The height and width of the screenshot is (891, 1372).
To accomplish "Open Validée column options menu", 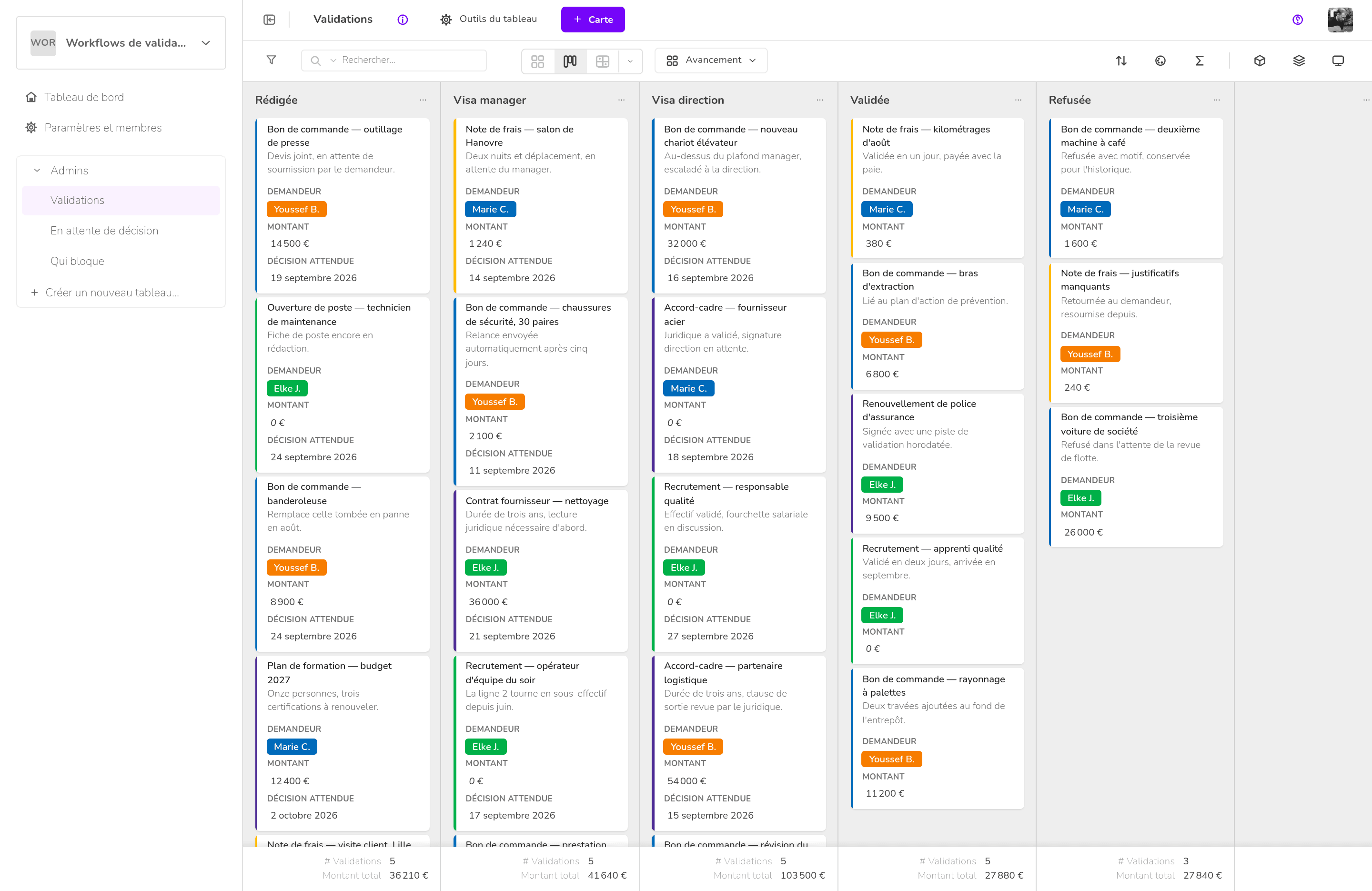I will click(1018, 100).
